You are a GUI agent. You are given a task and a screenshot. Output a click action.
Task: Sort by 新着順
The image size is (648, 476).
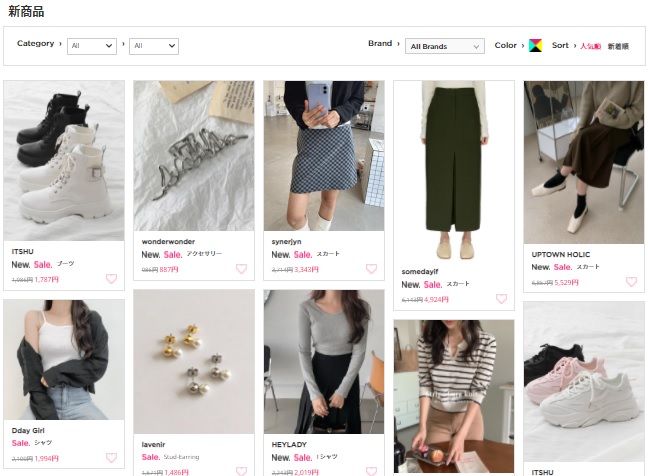[618, 46]
